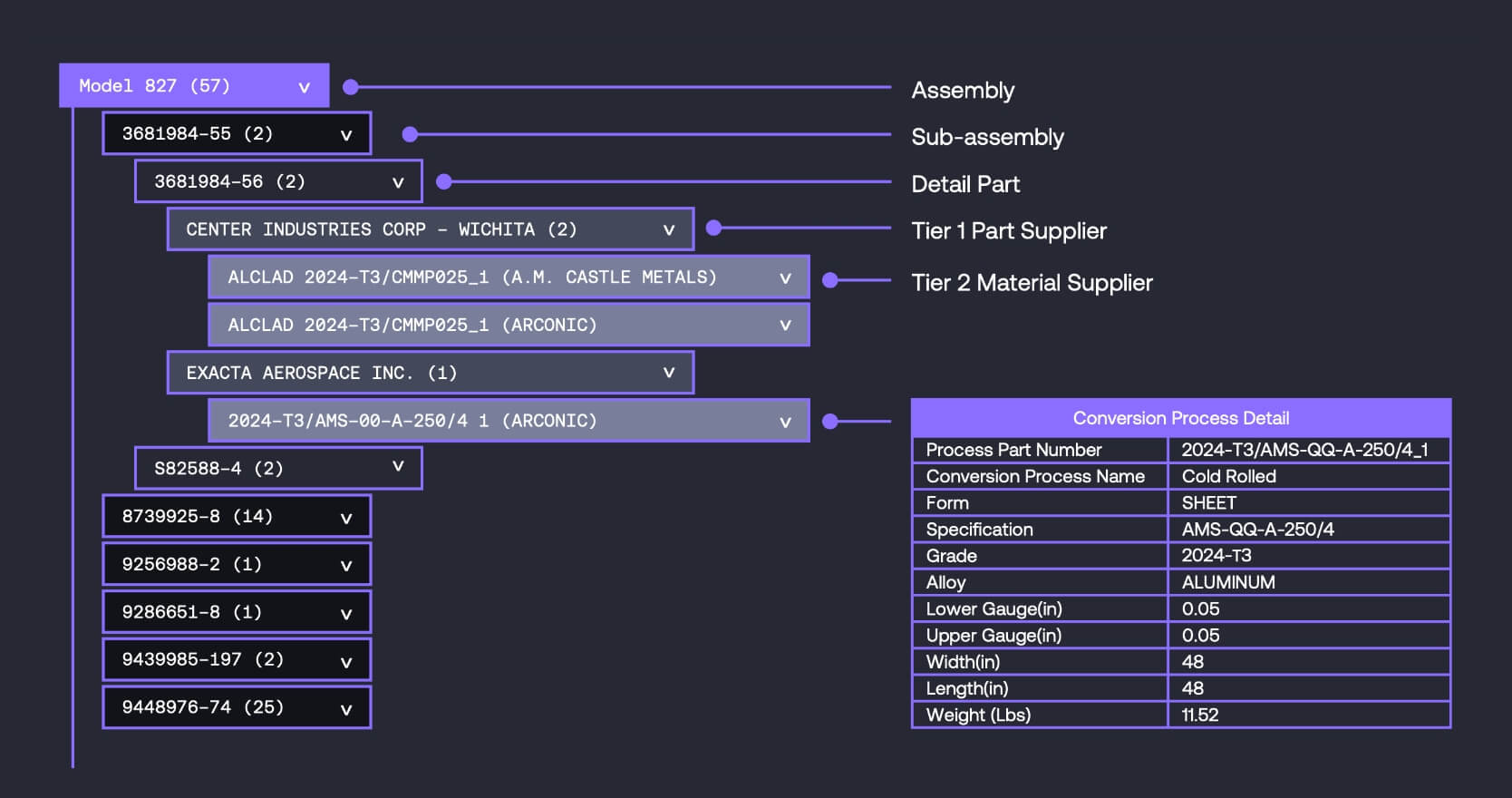Click the Tier 1 Part Supplier label
The height and width of the screenshot is (798, 1512).
(x=1009, y=231)
